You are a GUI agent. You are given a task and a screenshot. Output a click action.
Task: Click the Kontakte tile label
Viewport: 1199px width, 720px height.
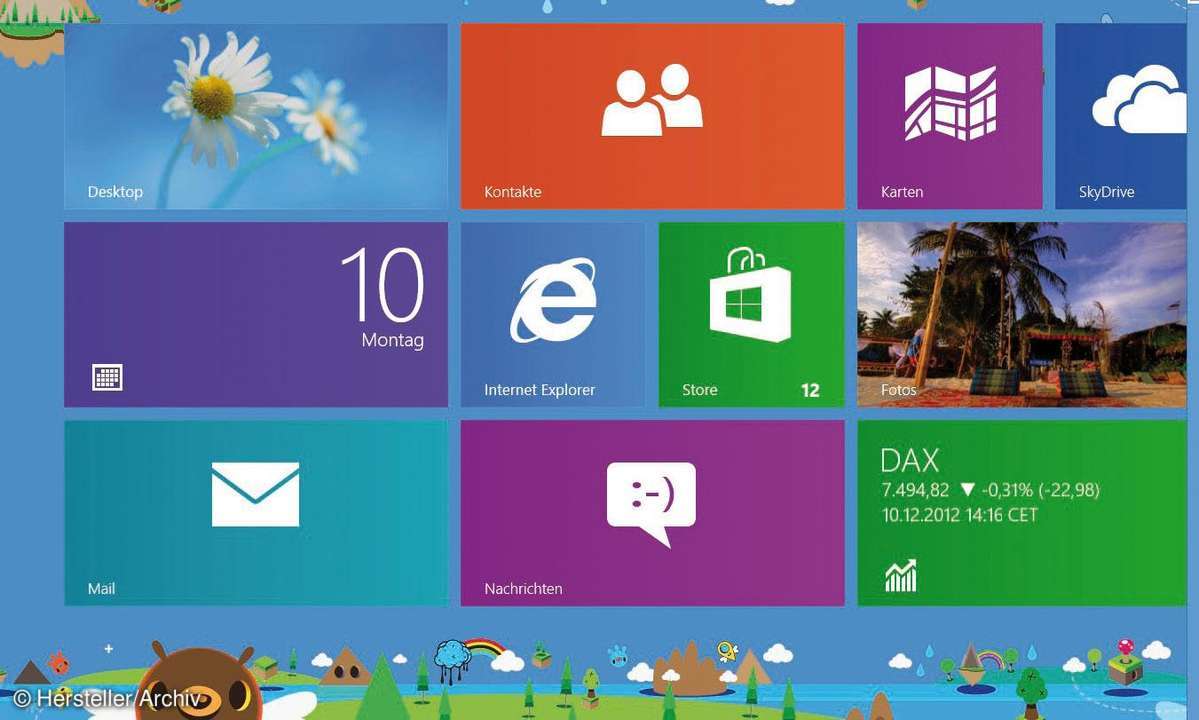click(x=512, y=192)
